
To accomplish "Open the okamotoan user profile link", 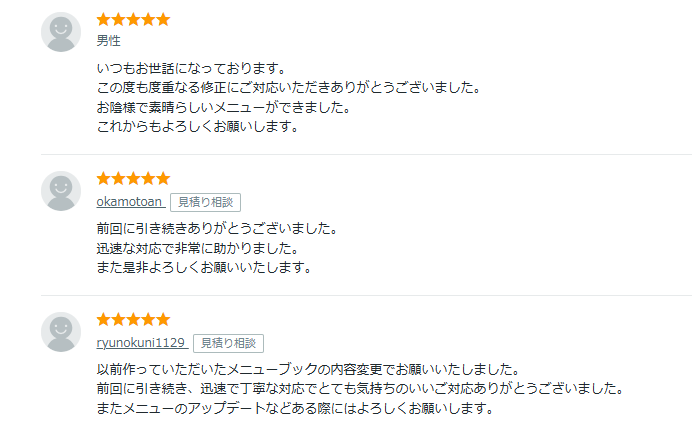I will point(130,201).
